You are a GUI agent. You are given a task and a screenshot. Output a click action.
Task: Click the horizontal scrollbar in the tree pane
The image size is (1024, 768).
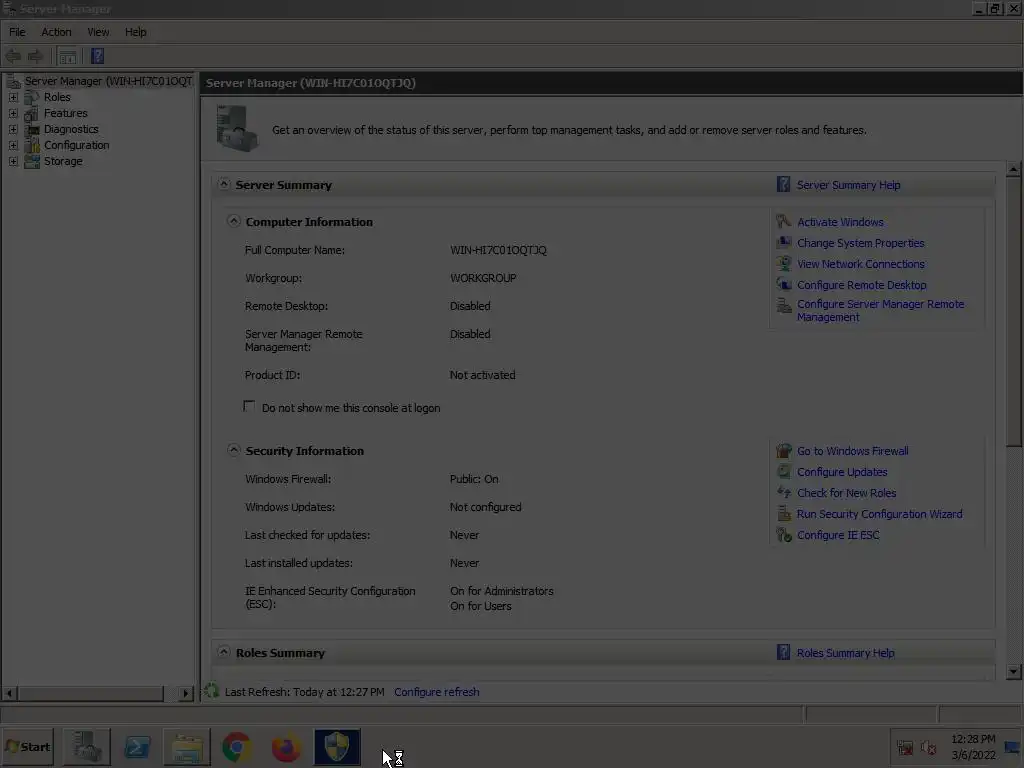point(90,693)
